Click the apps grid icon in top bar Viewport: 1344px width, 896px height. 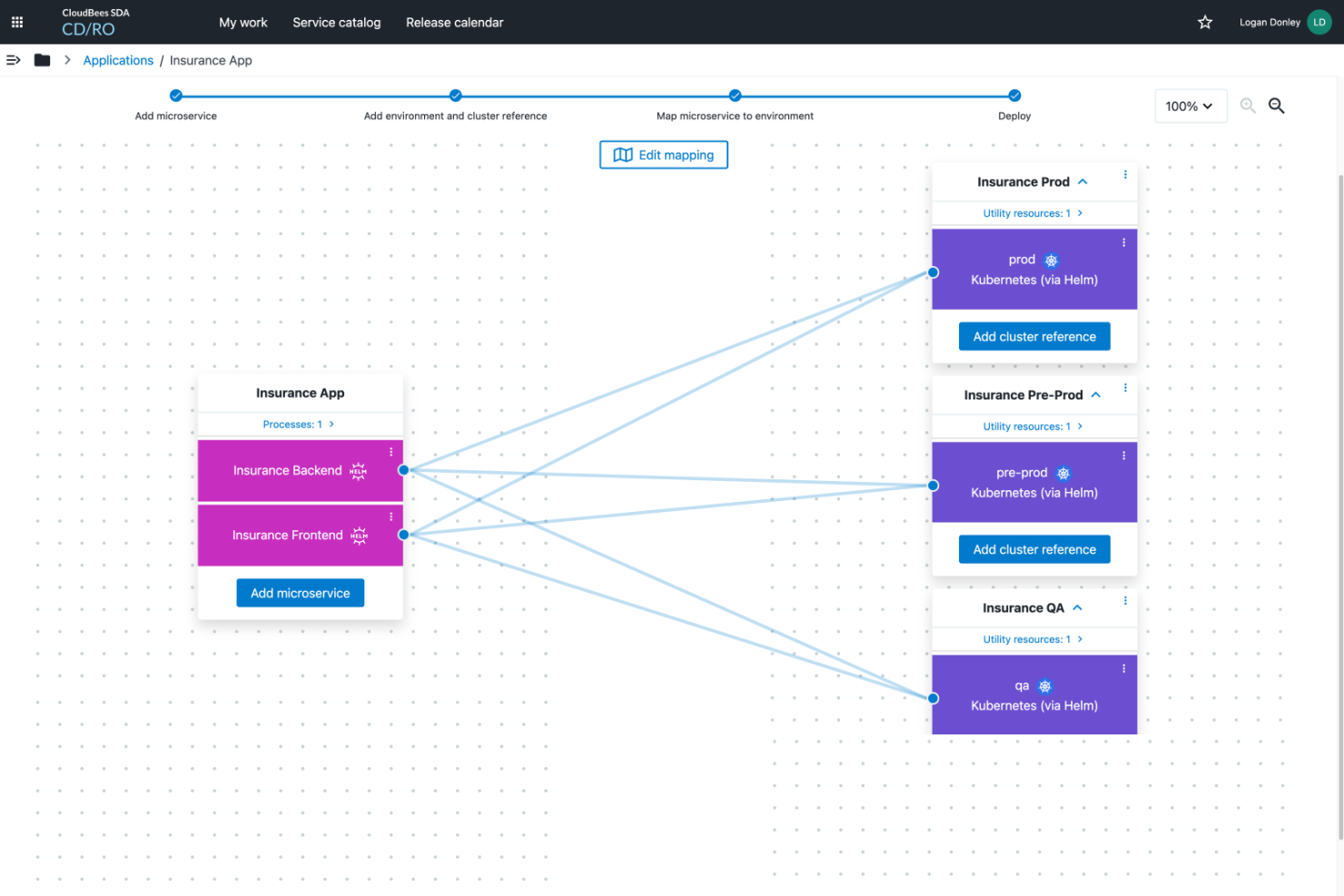click(16, 22)
